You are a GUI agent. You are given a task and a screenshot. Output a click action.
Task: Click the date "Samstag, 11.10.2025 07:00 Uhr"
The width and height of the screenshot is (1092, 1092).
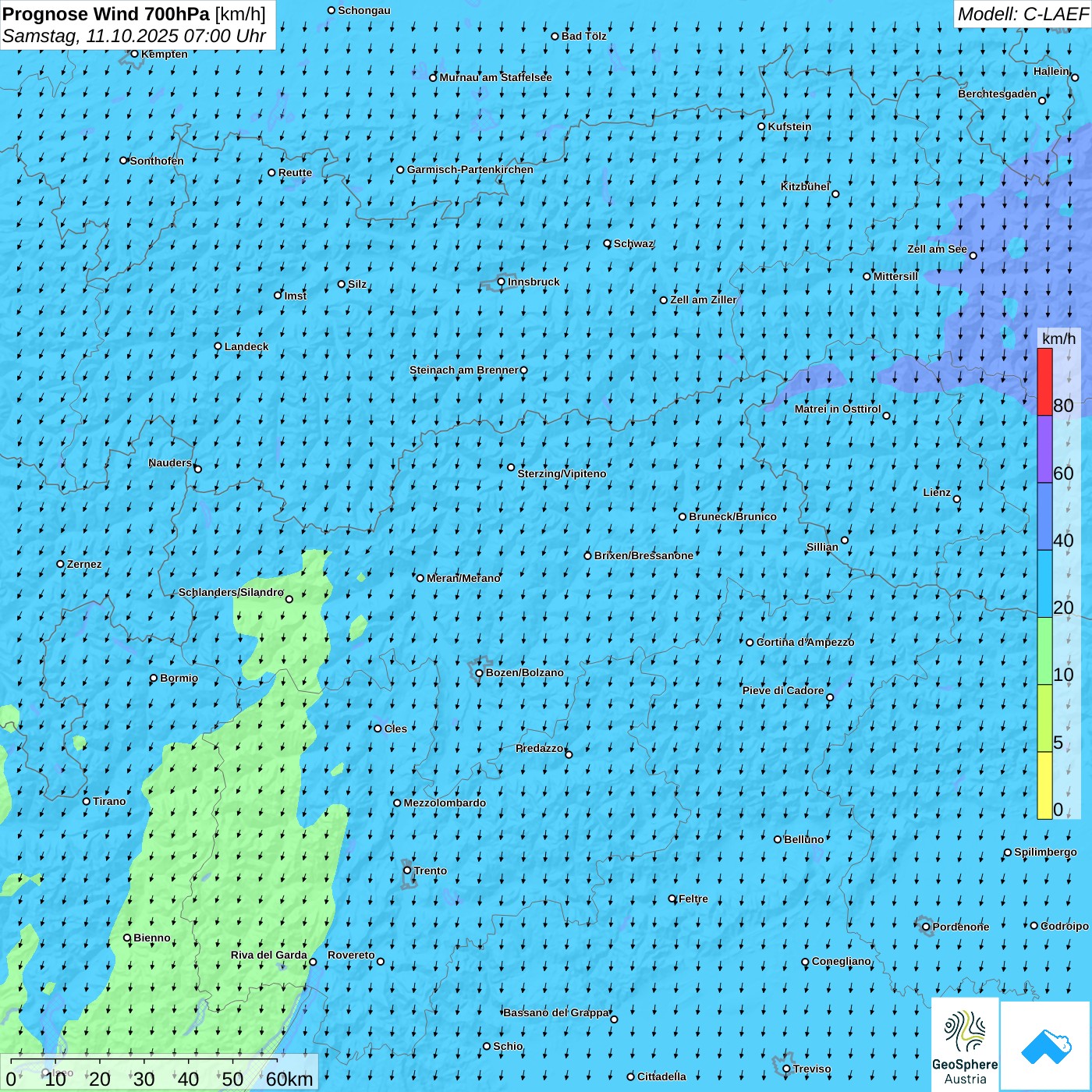click(x=134, y=36)
